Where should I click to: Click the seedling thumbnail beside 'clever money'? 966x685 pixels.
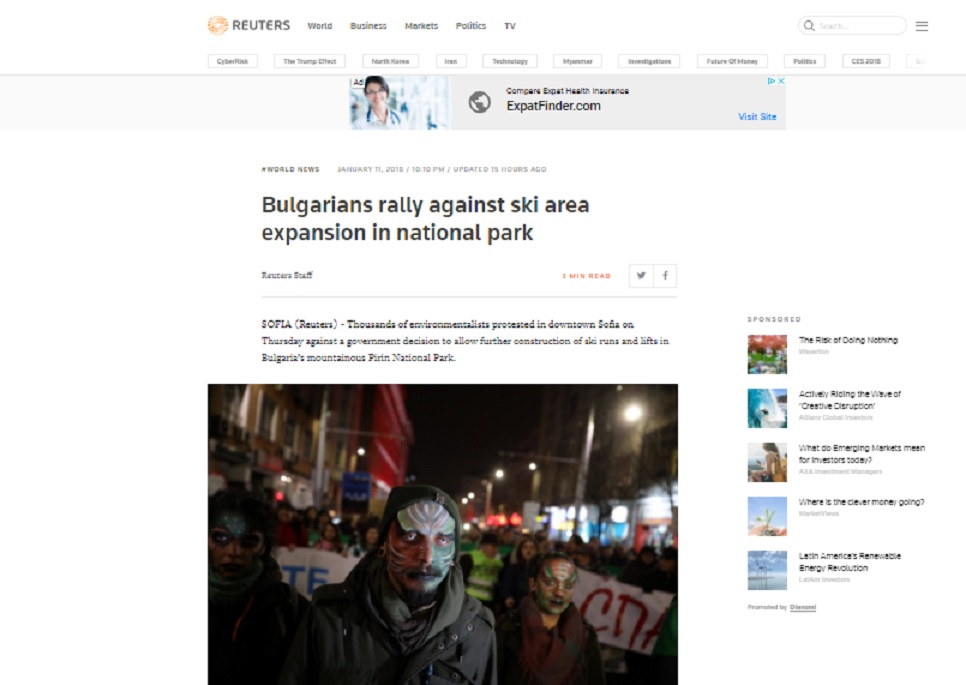point(767,516)
